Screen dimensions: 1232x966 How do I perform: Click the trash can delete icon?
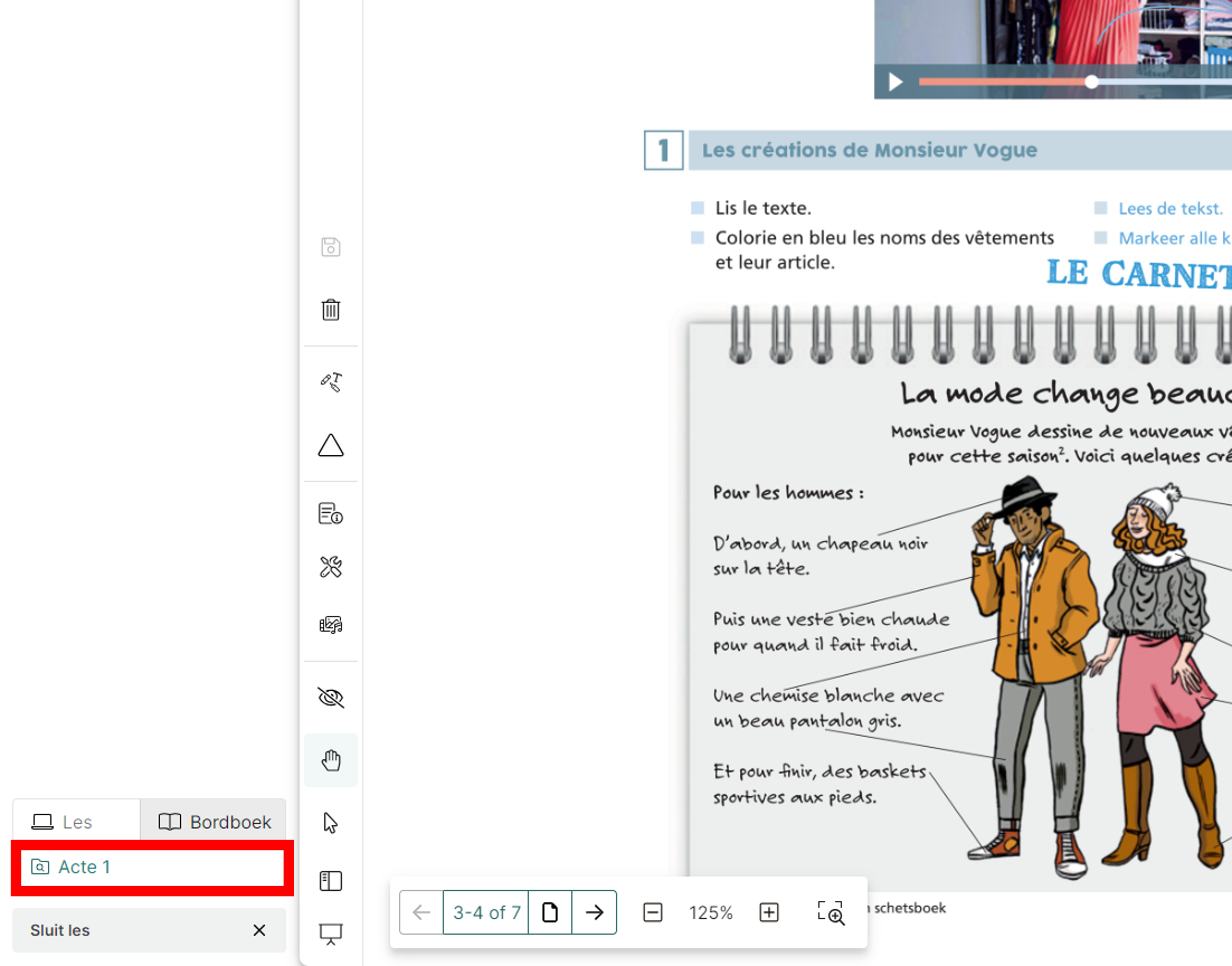(x=331, y=310)
